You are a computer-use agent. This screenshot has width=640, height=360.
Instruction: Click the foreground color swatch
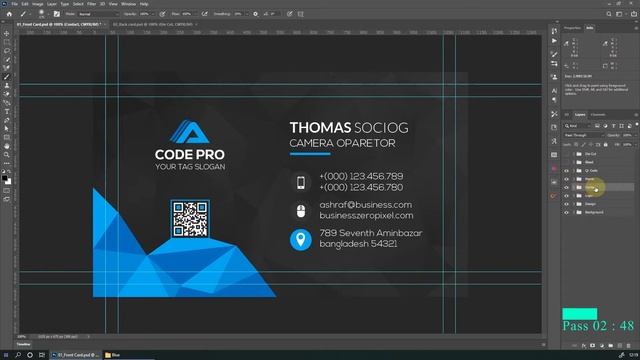point(4,178)
